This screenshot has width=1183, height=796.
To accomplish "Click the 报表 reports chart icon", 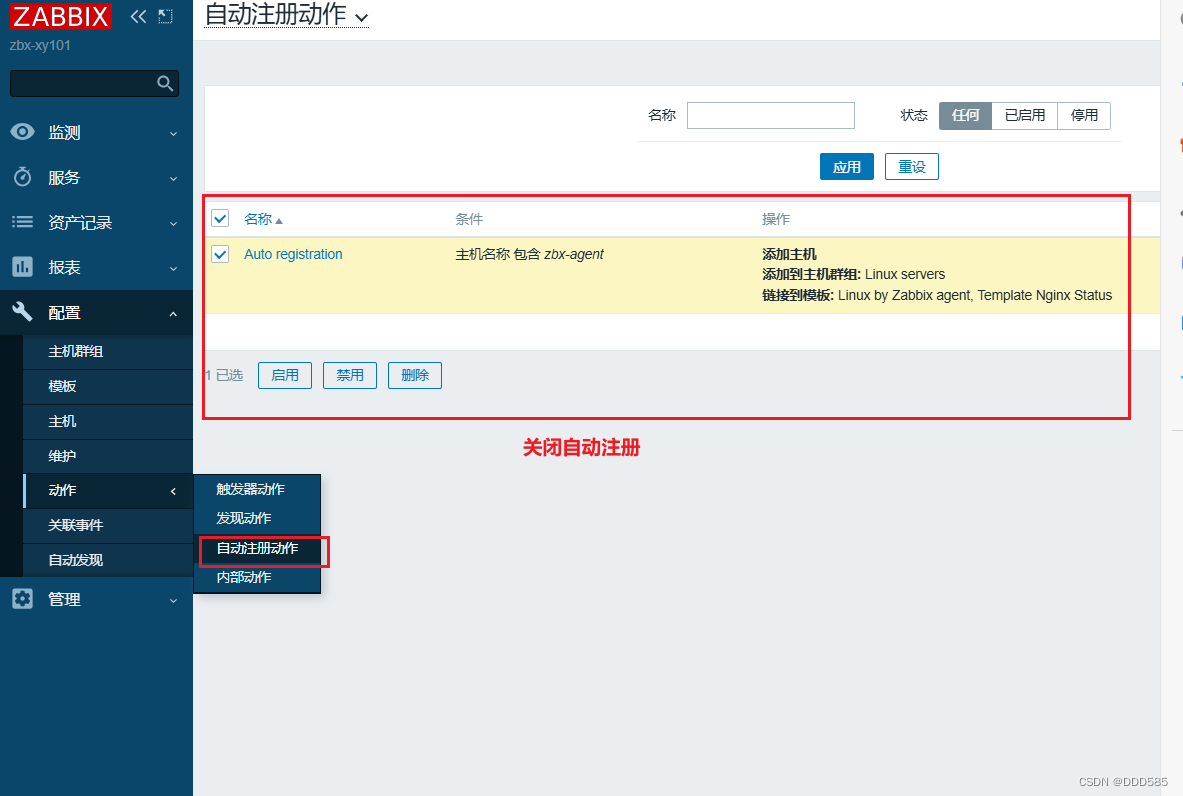I will tap(22, 267).
